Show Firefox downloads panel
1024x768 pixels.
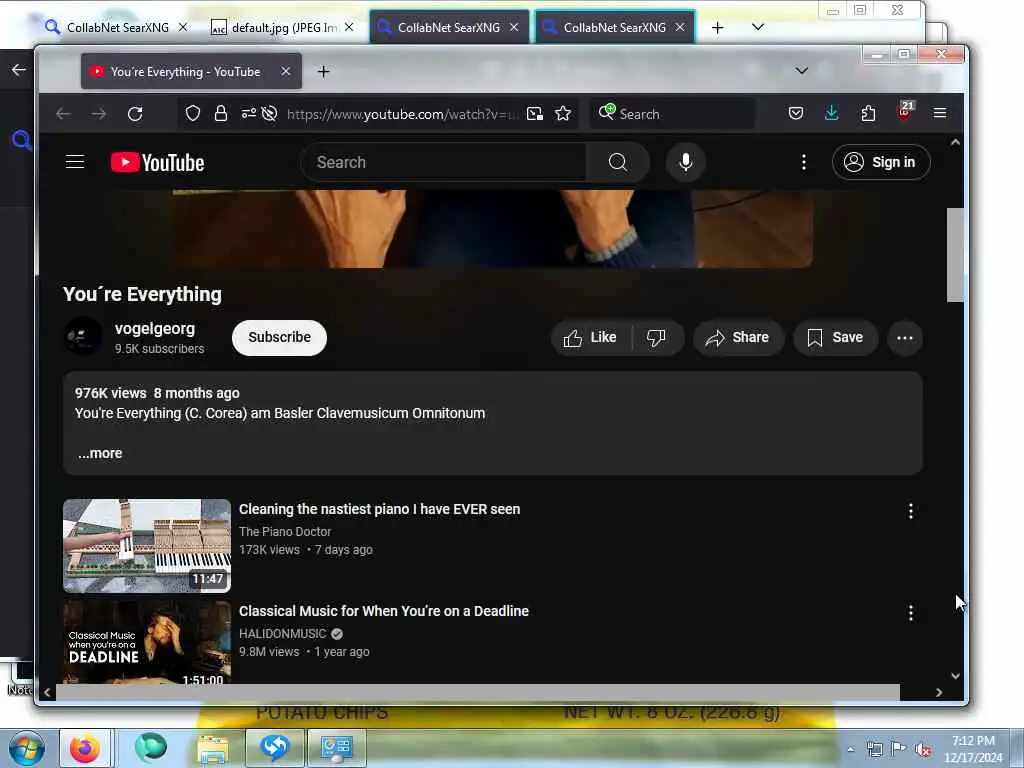pyautogui.click(x=831, y=114)
